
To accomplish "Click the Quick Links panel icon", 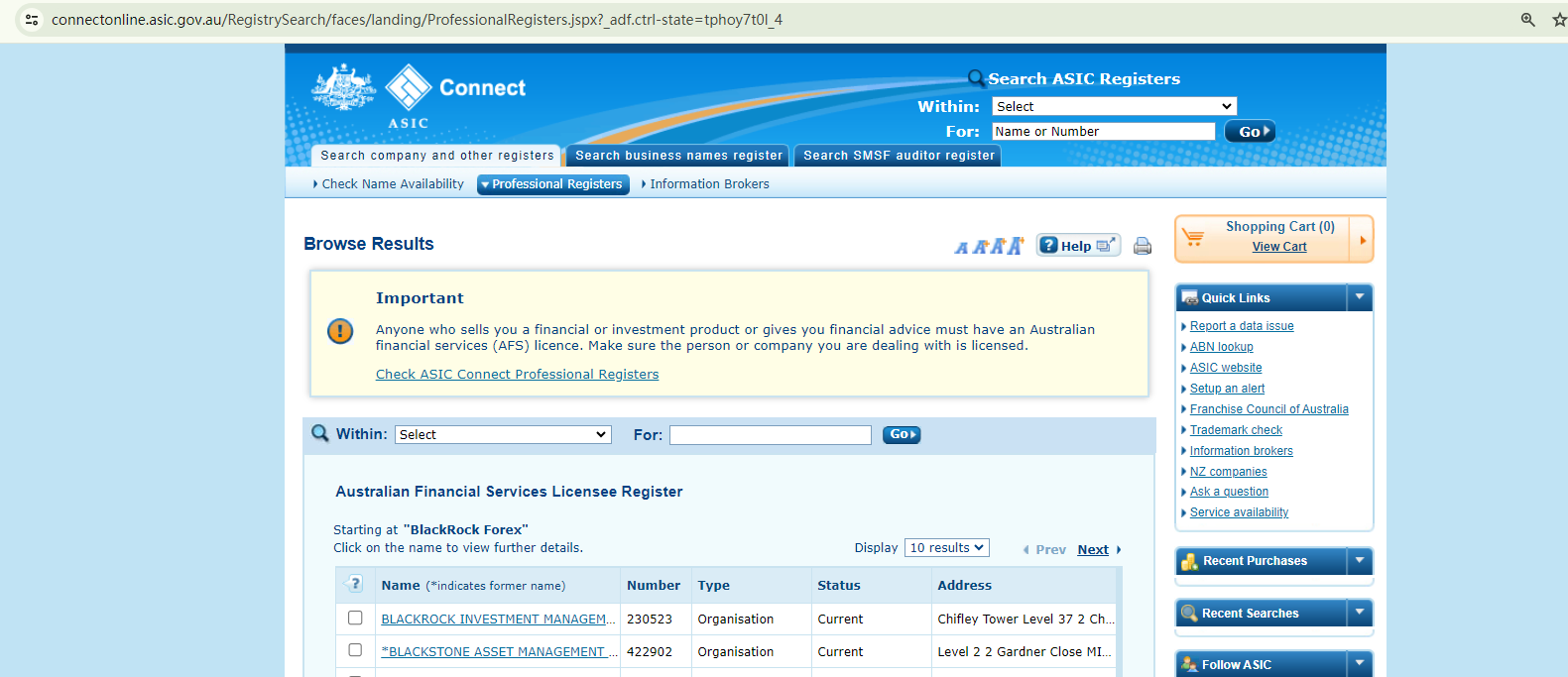I will tap(1190, 297).
